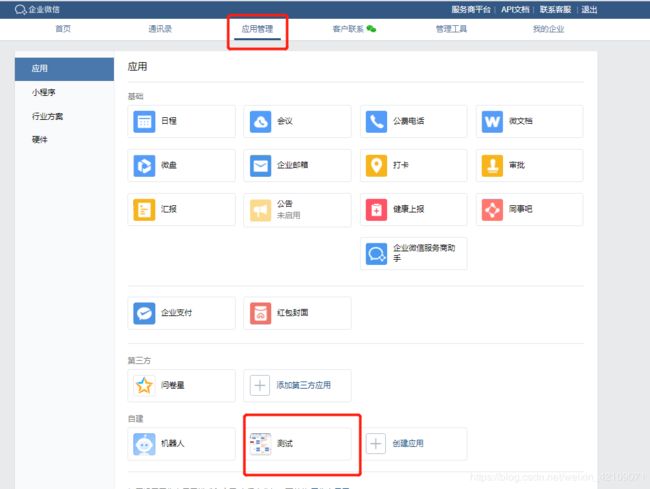Click the WeChat icon beside 客户联系

click(x=371, y=29)
